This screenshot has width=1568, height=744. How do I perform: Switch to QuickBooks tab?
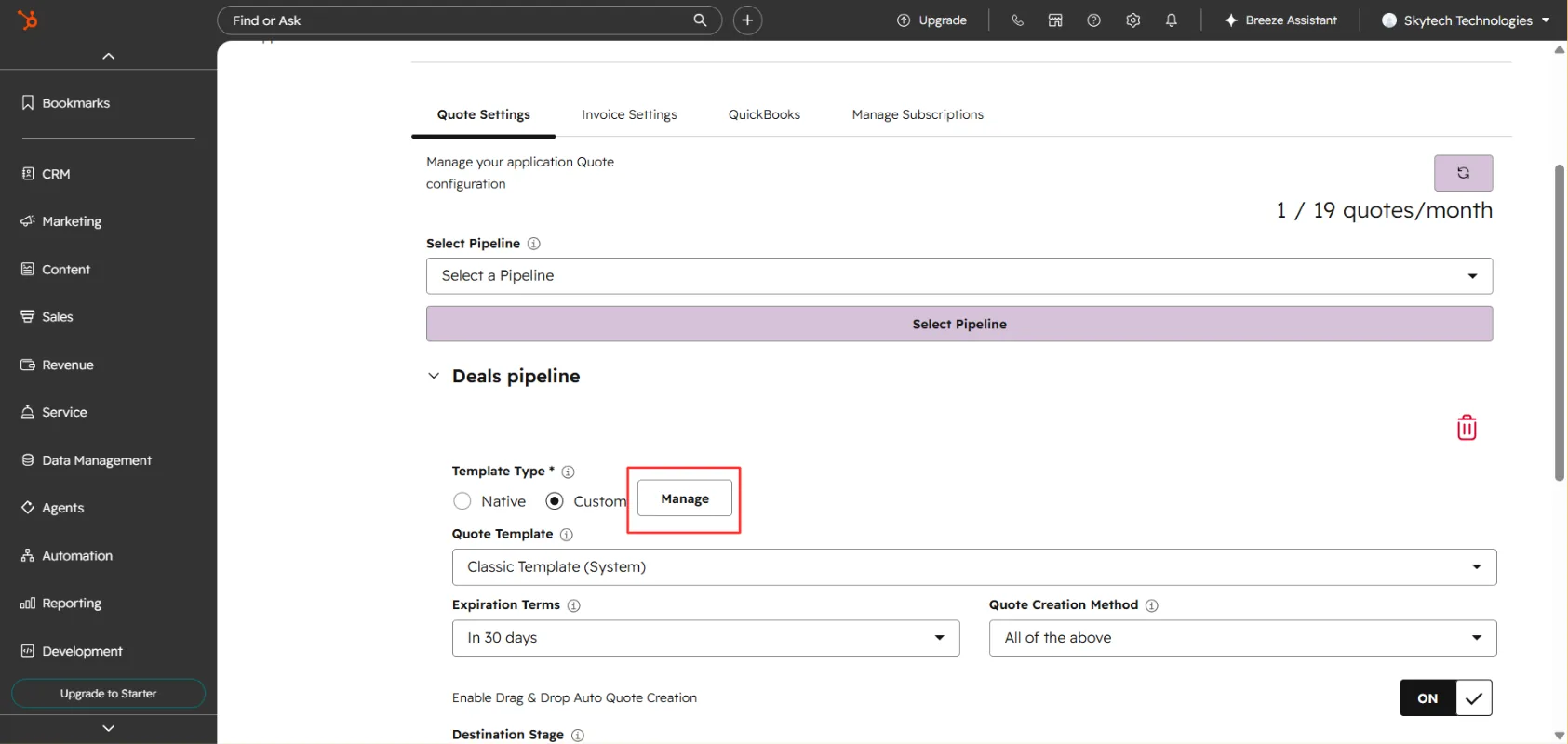764,114
